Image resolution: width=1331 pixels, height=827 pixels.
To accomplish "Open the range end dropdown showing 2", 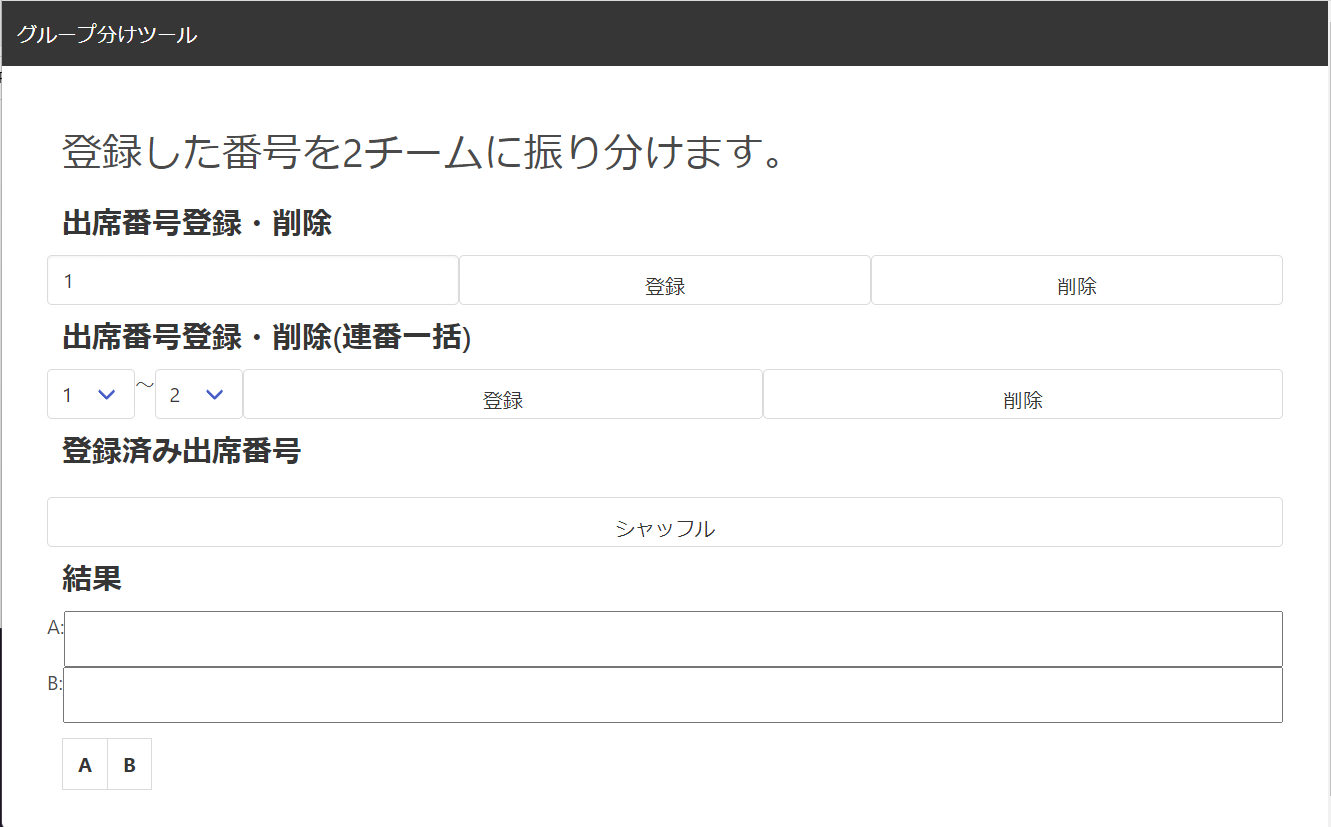I will [198, 395].
